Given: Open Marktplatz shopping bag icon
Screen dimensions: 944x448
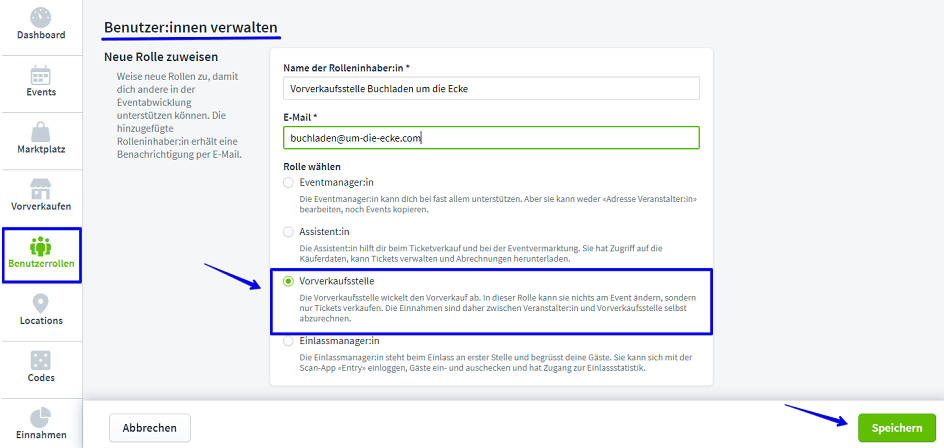Looking at the screenshot, I should coord(41,132).
